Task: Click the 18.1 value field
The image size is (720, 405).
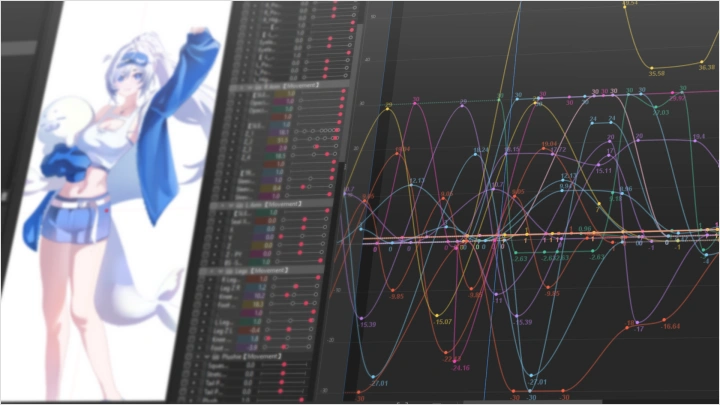Action: pos(280,132)
